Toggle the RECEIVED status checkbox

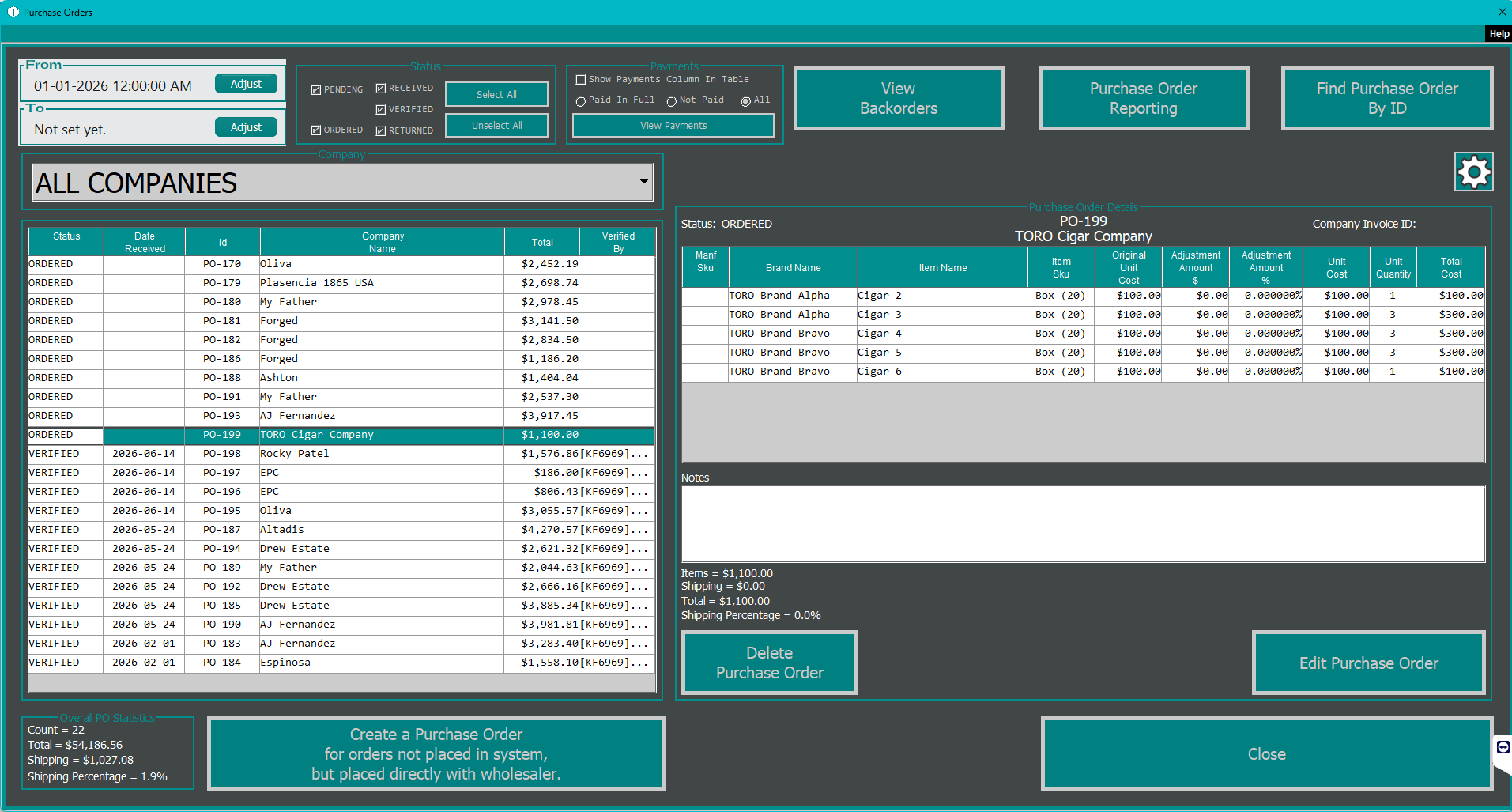pos(381,89)
